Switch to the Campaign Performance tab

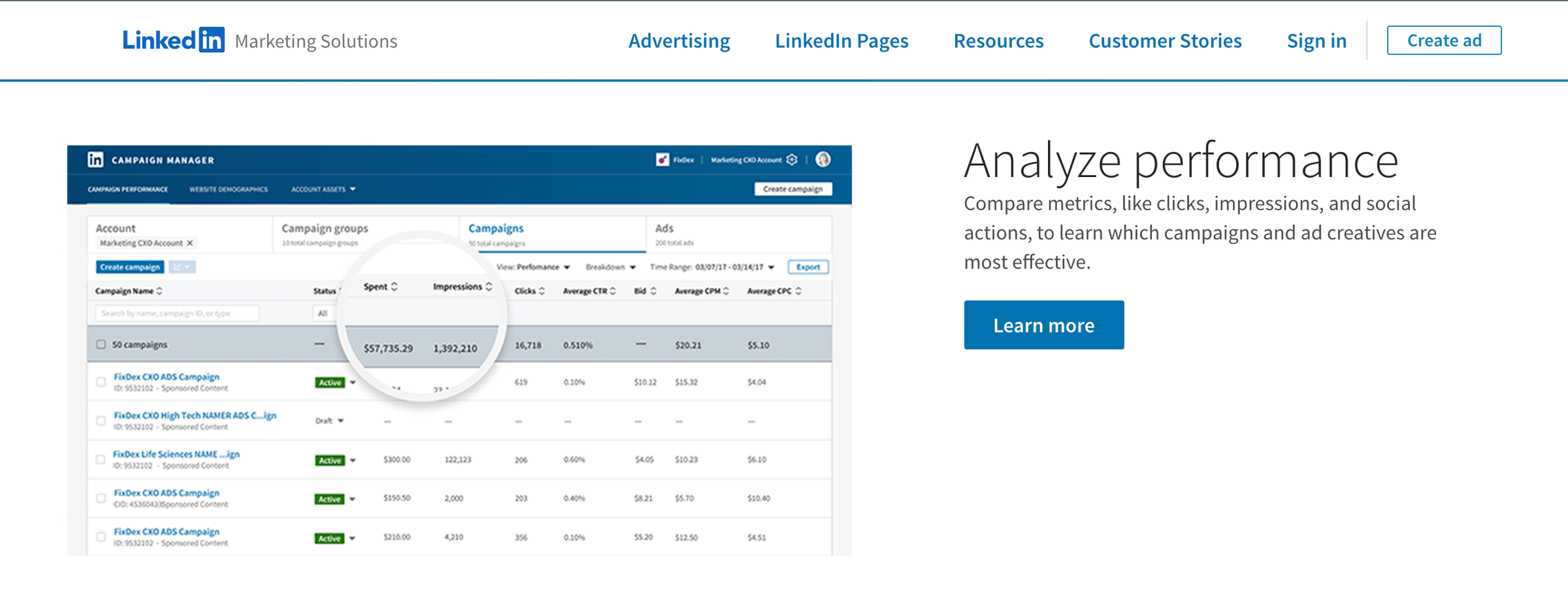128,189
